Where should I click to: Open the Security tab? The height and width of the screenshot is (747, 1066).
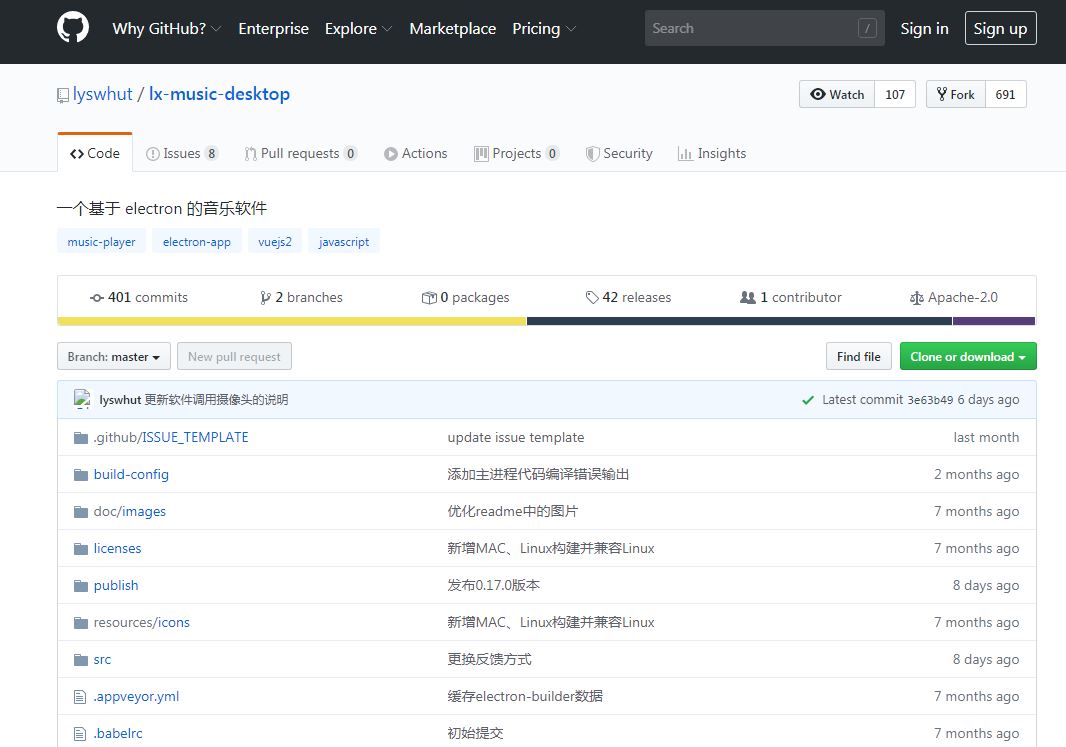click(619, 154)
